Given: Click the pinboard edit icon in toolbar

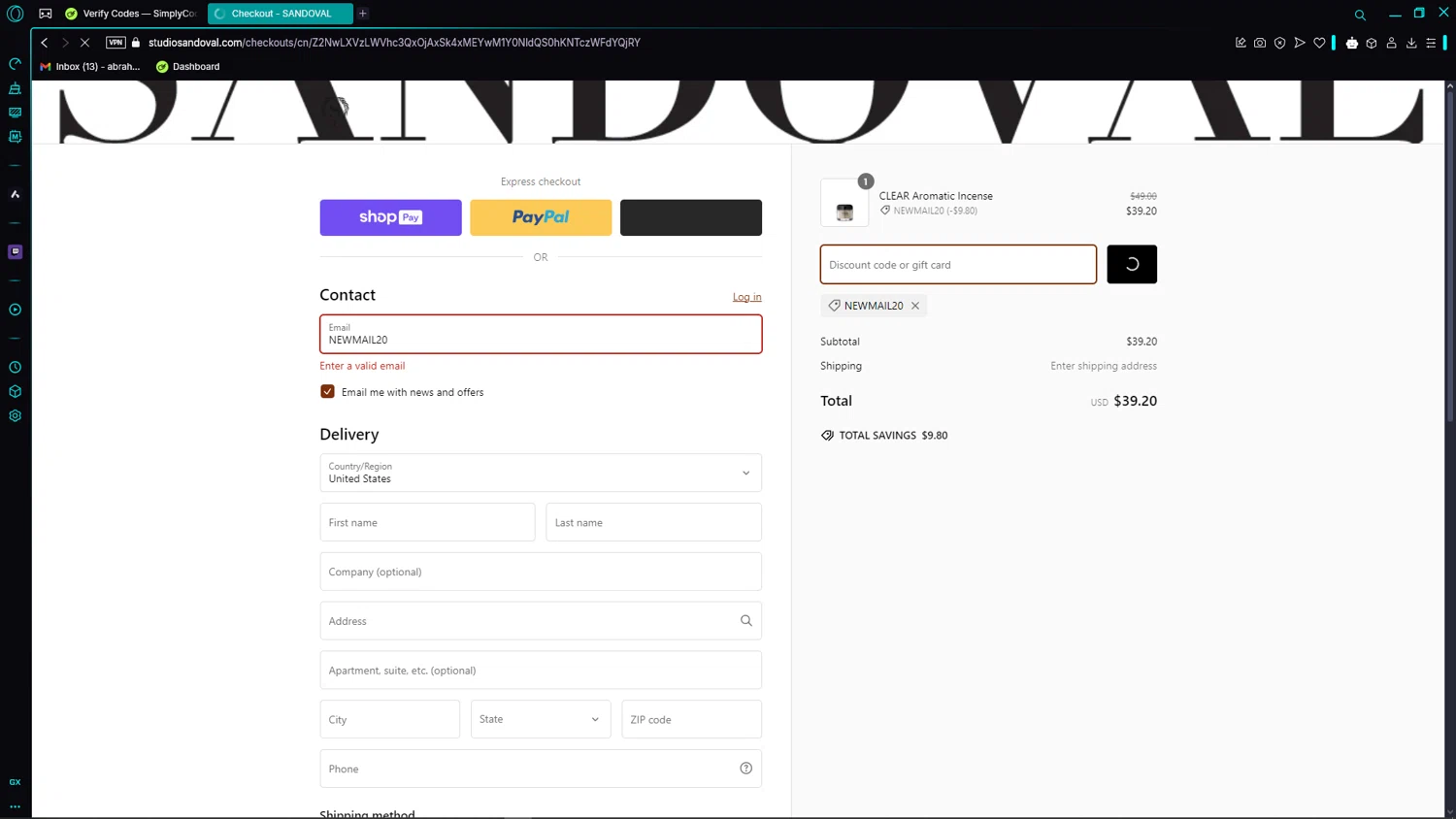Looking at the screenshot, I should [x=1241, y=43].
